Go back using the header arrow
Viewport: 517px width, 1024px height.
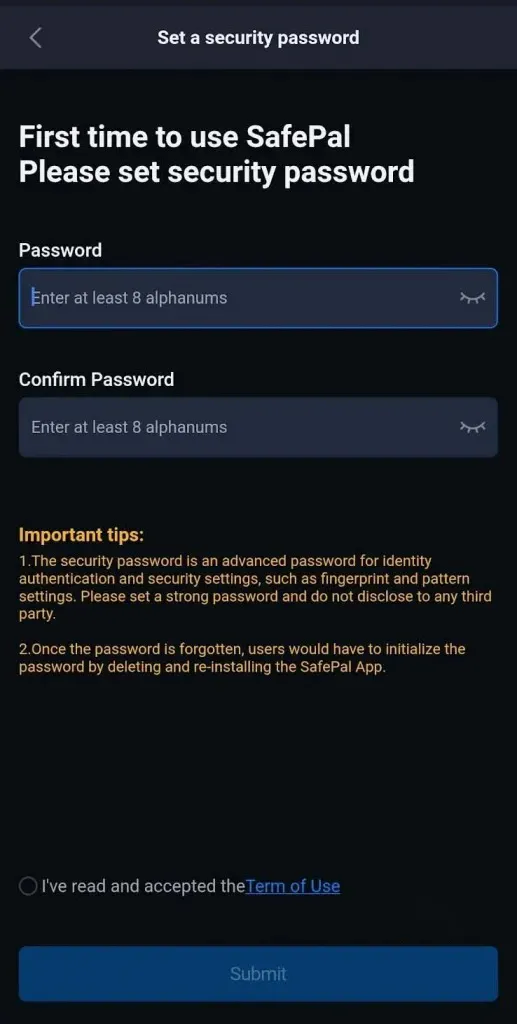click(36, 38)
